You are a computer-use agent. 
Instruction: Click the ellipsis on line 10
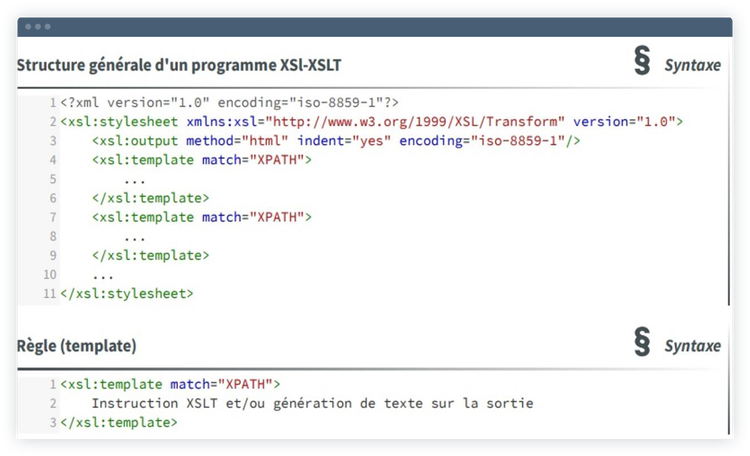(x=103, y=277)
